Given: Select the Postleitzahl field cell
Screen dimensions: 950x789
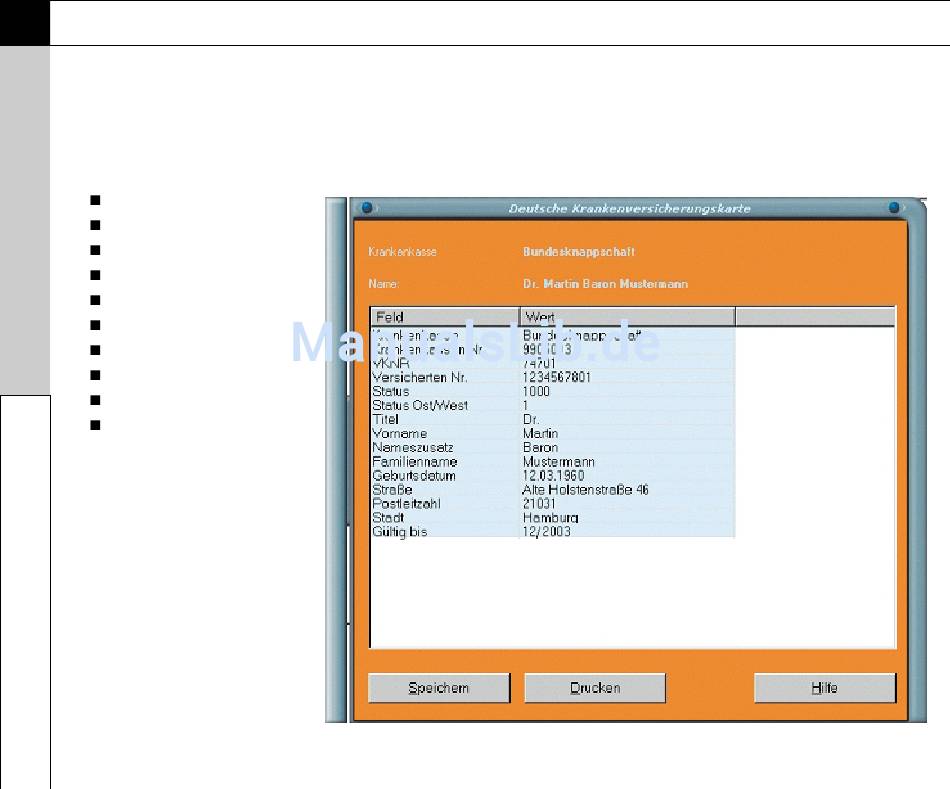Looking at the screenshot, I should (407, 504).
